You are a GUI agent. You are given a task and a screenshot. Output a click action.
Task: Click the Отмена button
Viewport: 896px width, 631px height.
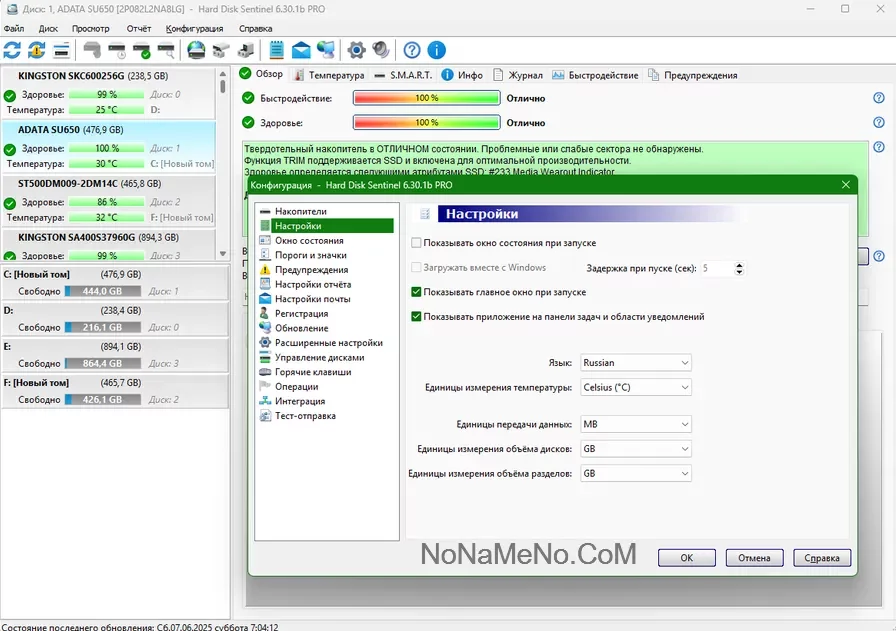pos(754,558)
